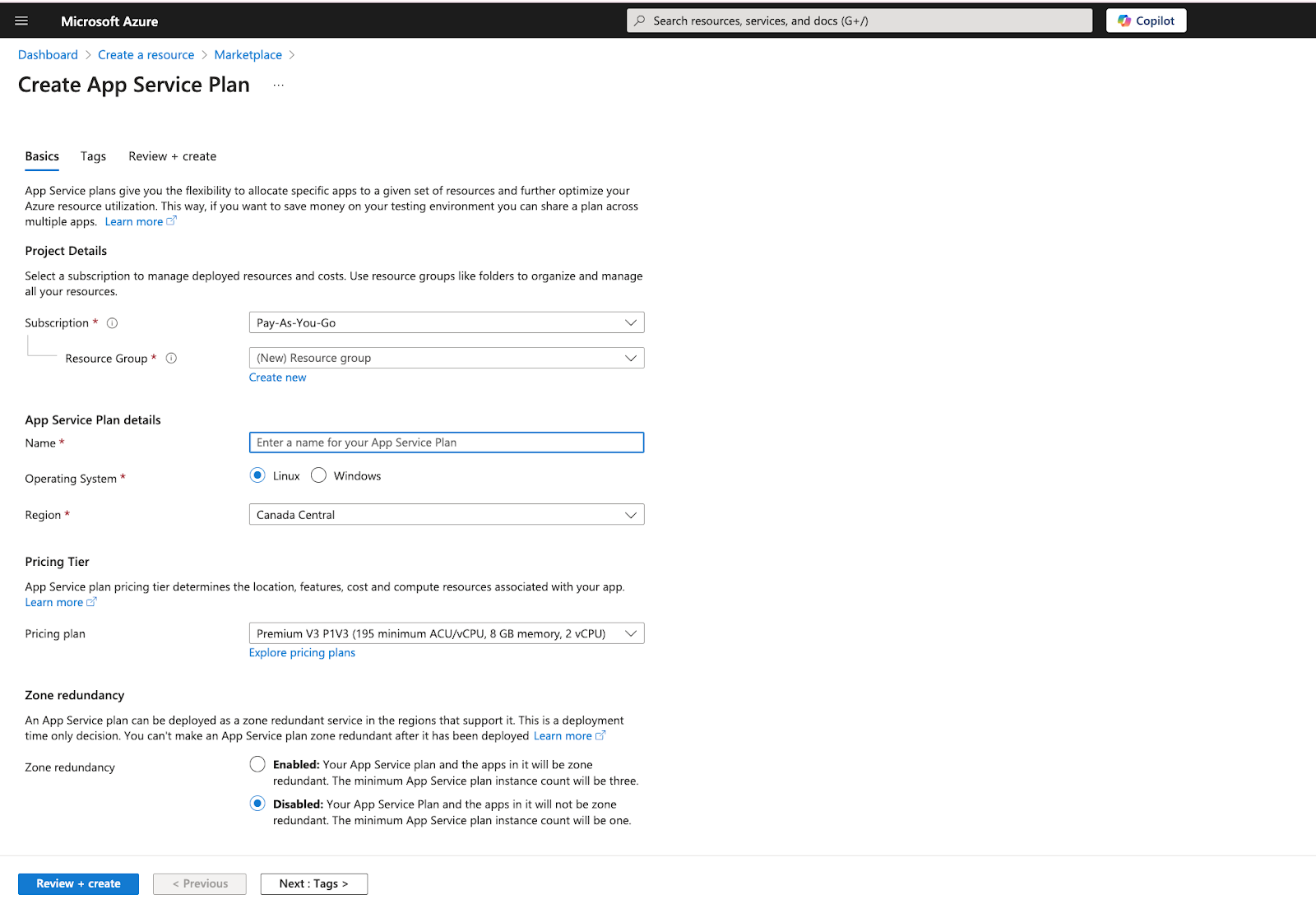Click the App Service Plan details heading
This screenshot has width=1316, height=913.
(93, 420)
